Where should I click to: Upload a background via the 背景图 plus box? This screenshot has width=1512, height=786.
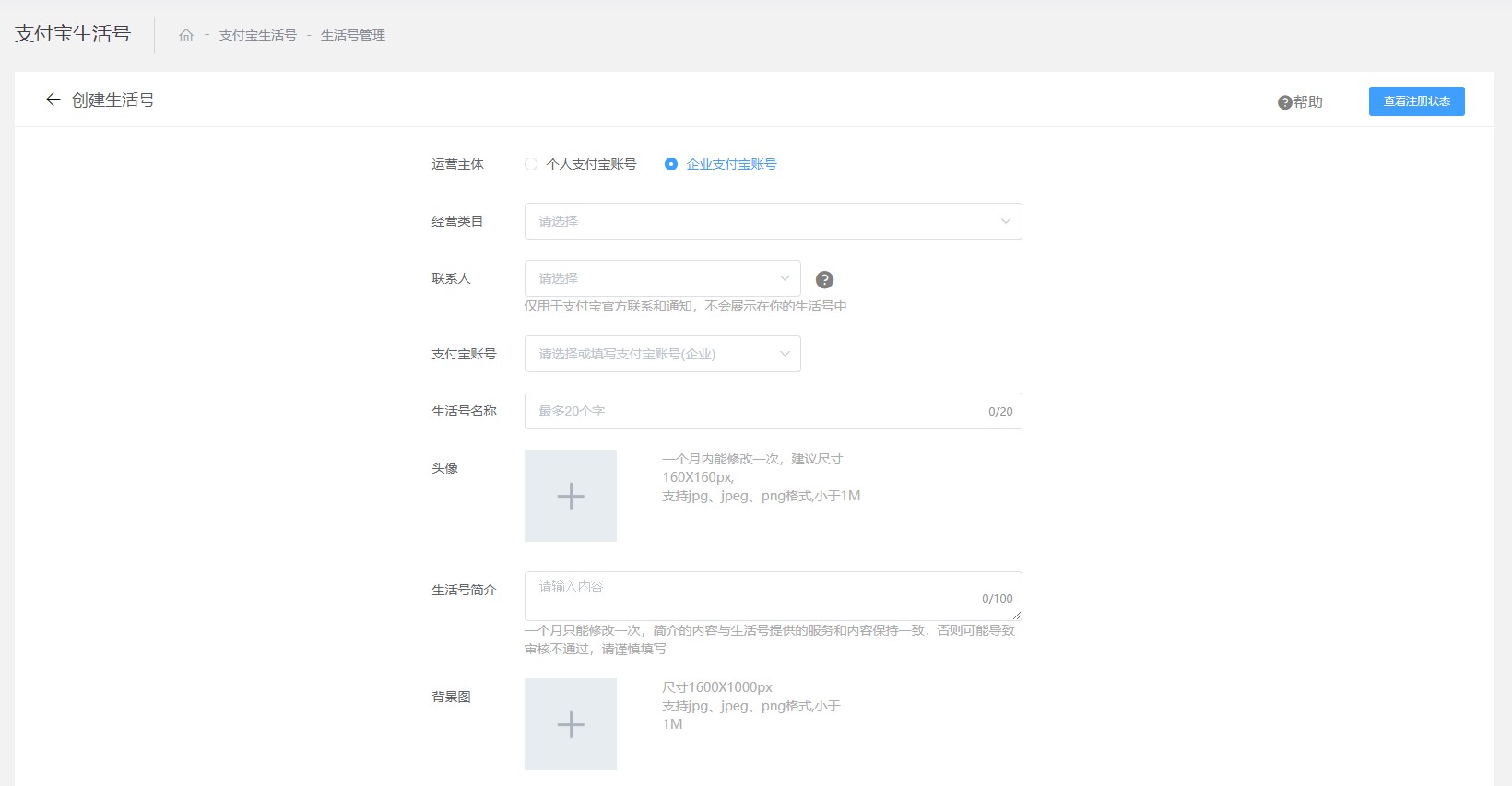pyautogui.click(x=571, y=724)
